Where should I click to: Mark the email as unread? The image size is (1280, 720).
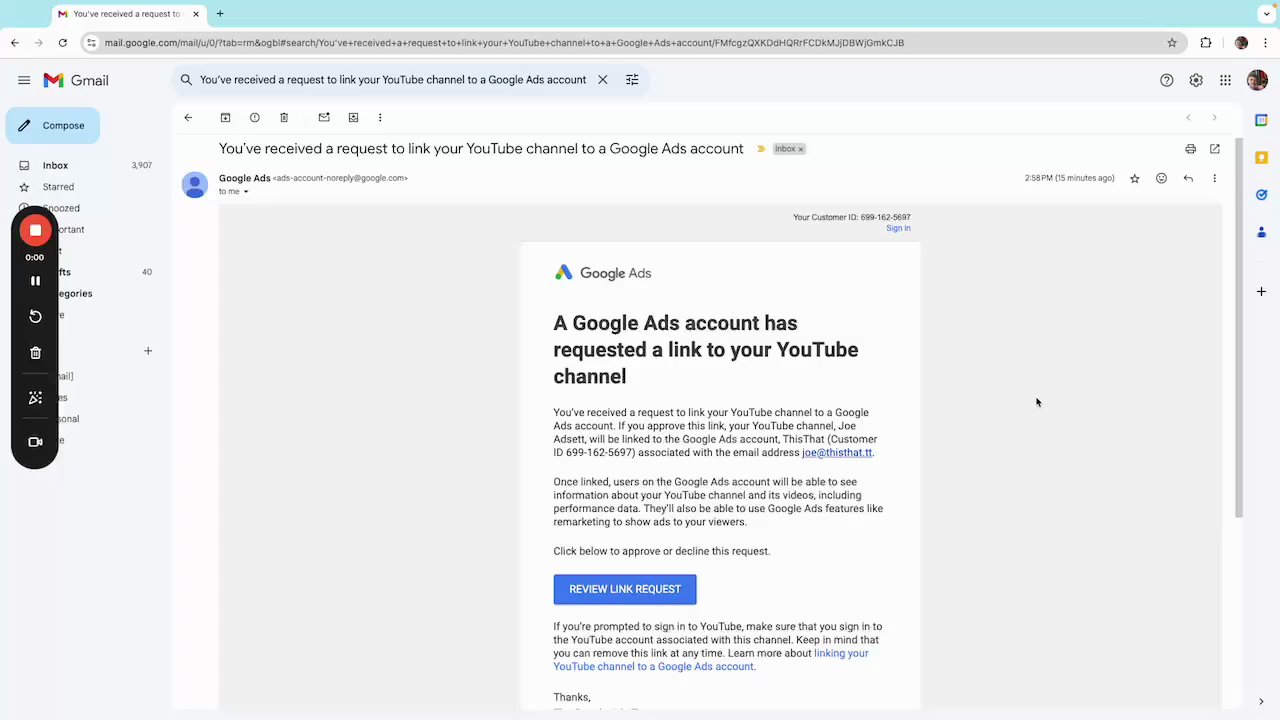click(324, 118)
